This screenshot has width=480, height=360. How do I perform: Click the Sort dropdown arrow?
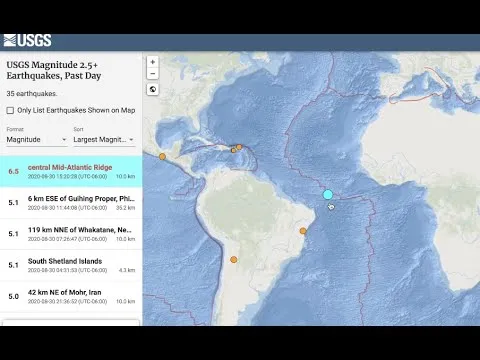pyautogui.click(x=131, y=140)
